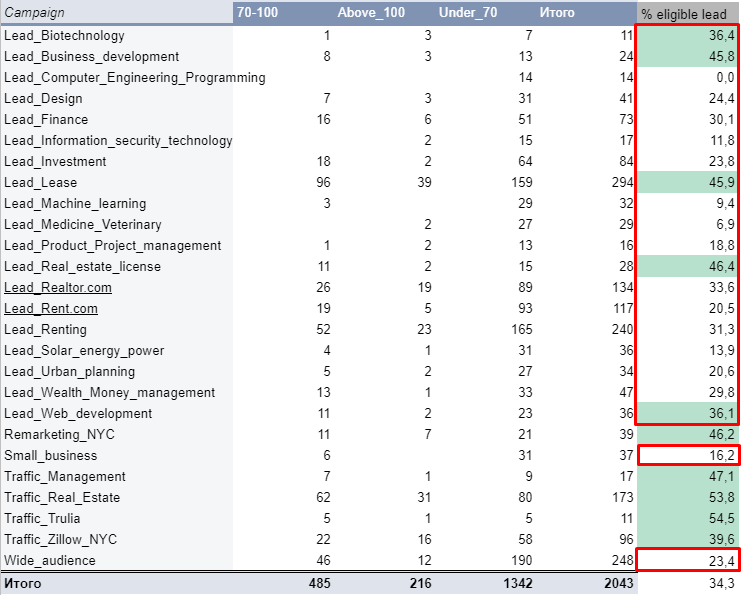Select the 23,4 cell for Wide_audience

coord(688,560)
